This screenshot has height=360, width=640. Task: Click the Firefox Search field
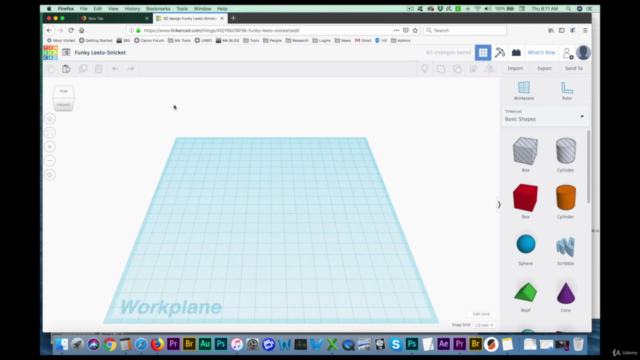click(x=465, y=30)
